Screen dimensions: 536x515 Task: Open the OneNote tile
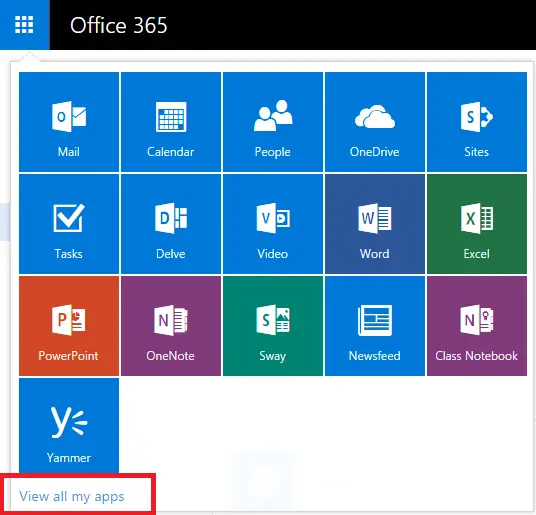coord(171,326)
